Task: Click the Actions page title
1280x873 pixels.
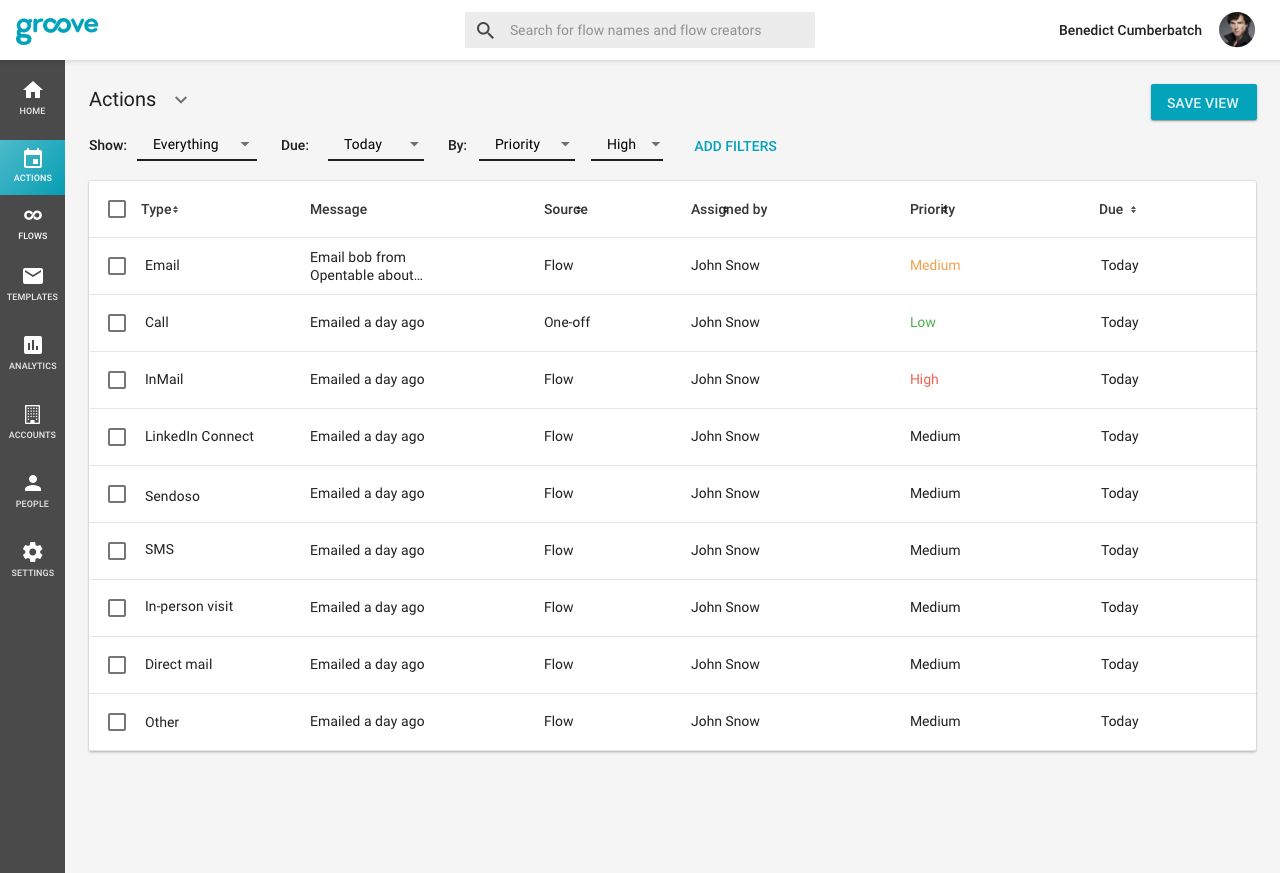Action: [122, 99]
